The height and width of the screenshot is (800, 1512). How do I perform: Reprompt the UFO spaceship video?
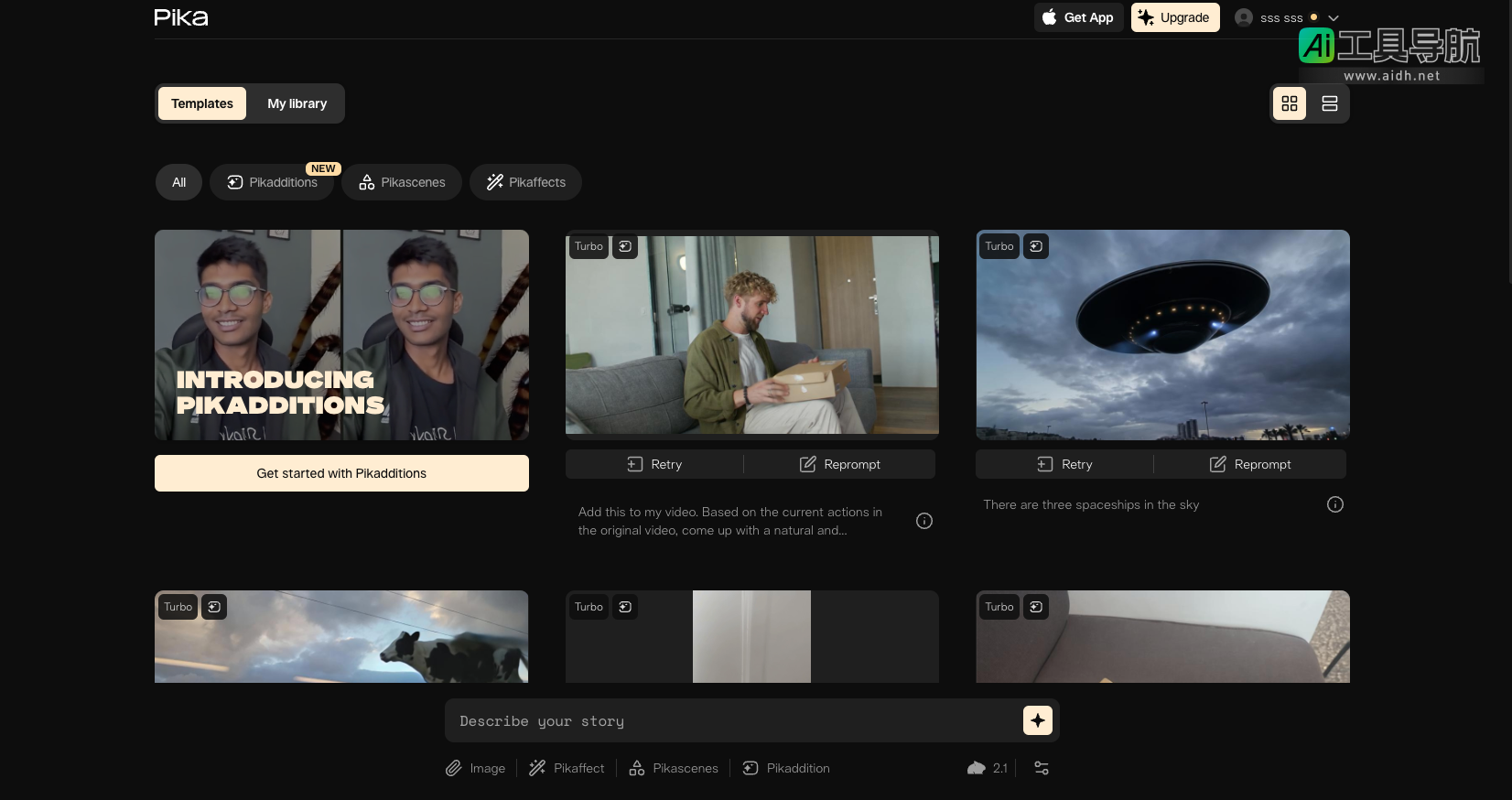click(x=1250, y=464)
